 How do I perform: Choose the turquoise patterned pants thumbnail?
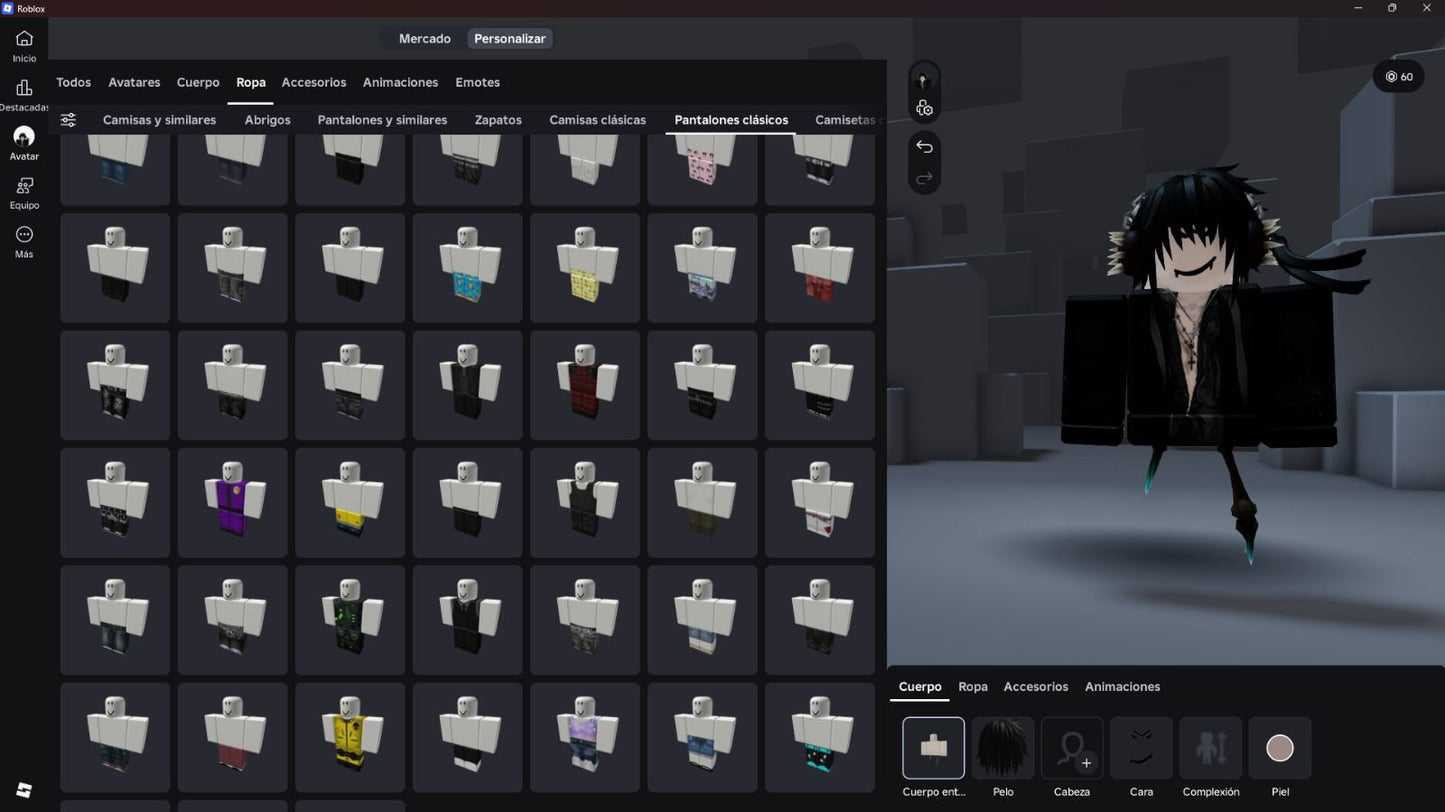[467, 268]
